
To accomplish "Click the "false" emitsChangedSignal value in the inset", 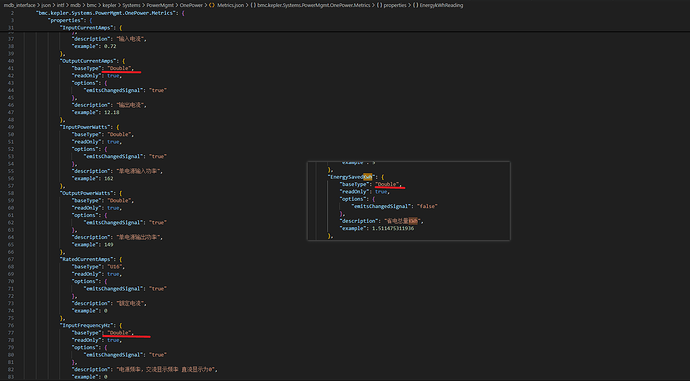I will [427, 206].
